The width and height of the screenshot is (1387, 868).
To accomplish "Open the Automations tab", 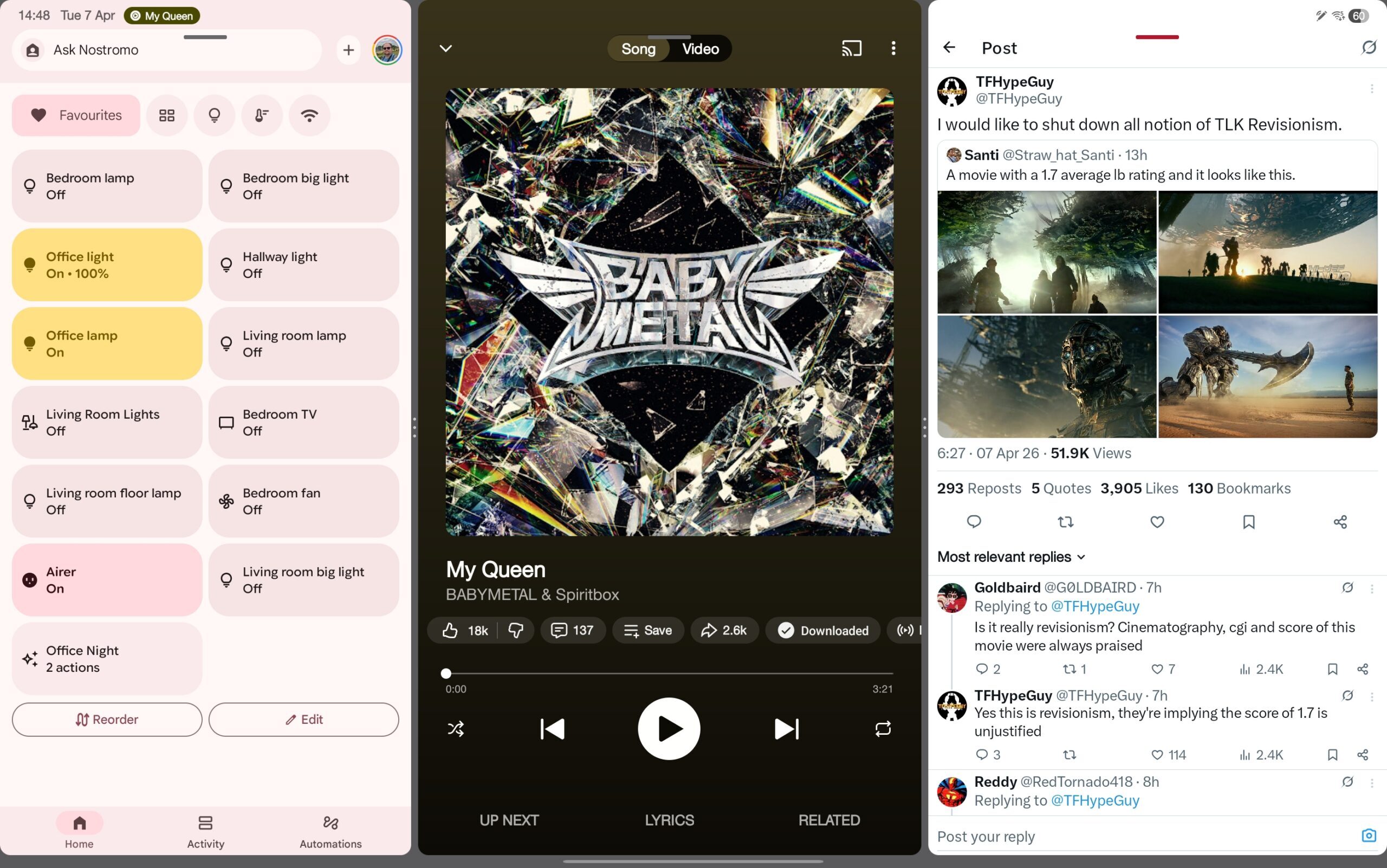I will click(330, 831).
